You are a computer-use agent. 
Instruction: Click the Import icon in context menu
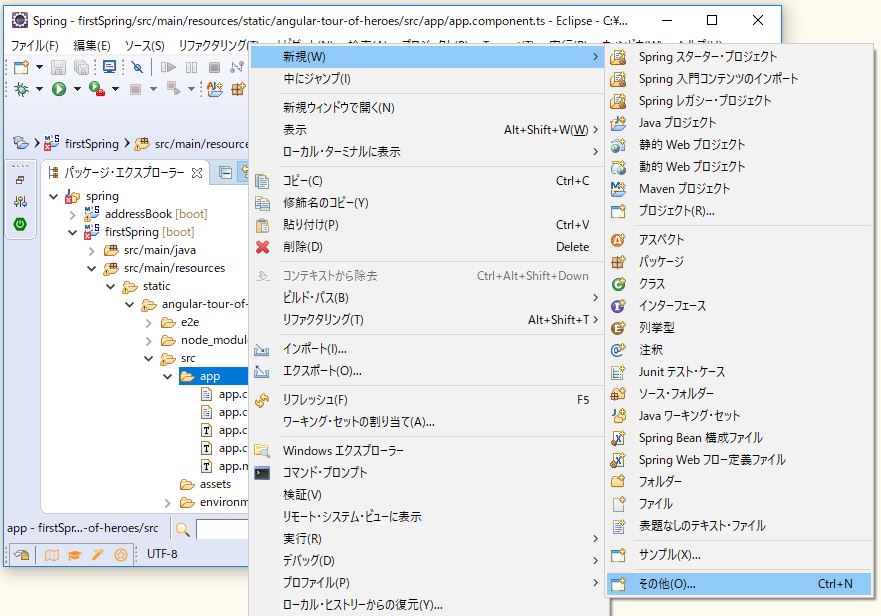262,349
